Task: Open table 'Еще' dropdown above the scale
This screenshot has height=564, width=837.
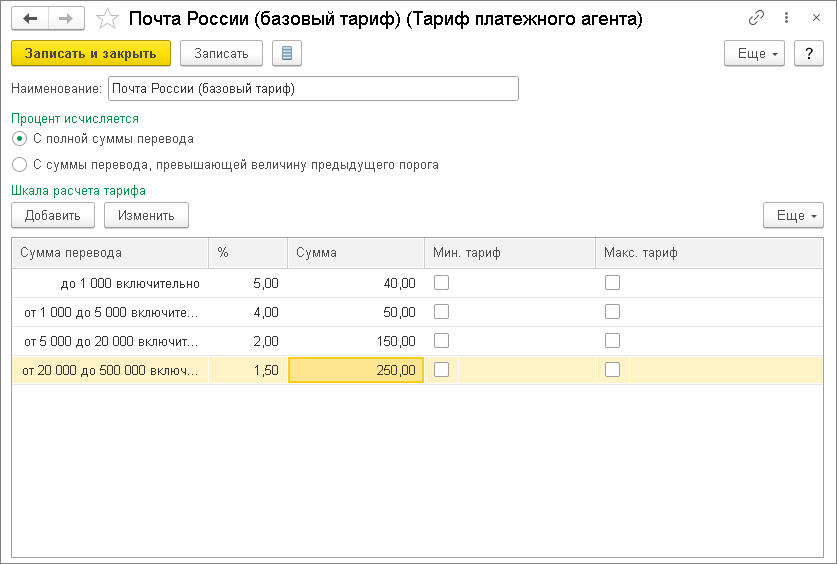Action: (792, 215)
